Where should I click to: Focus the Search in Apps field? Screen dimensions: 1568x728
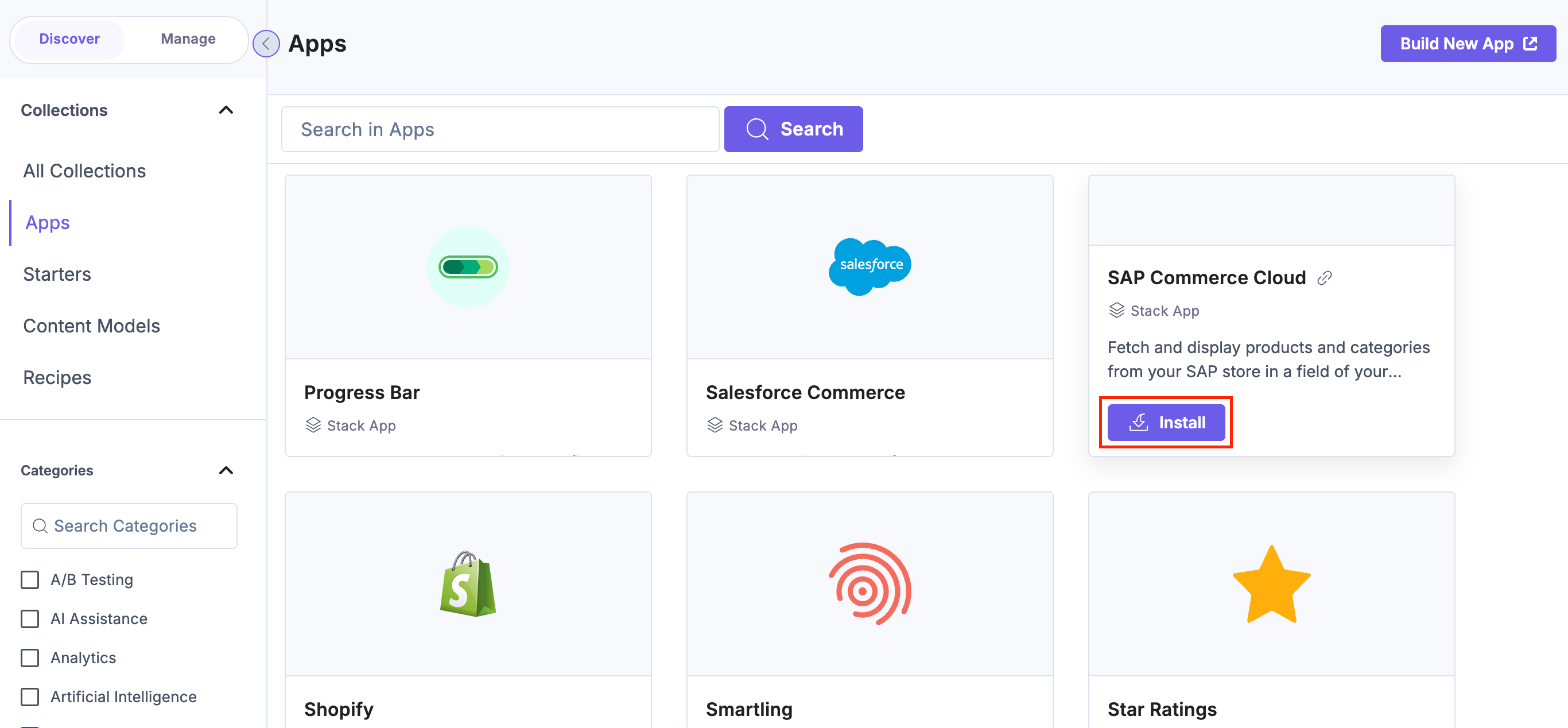click(x=500, y=129)
